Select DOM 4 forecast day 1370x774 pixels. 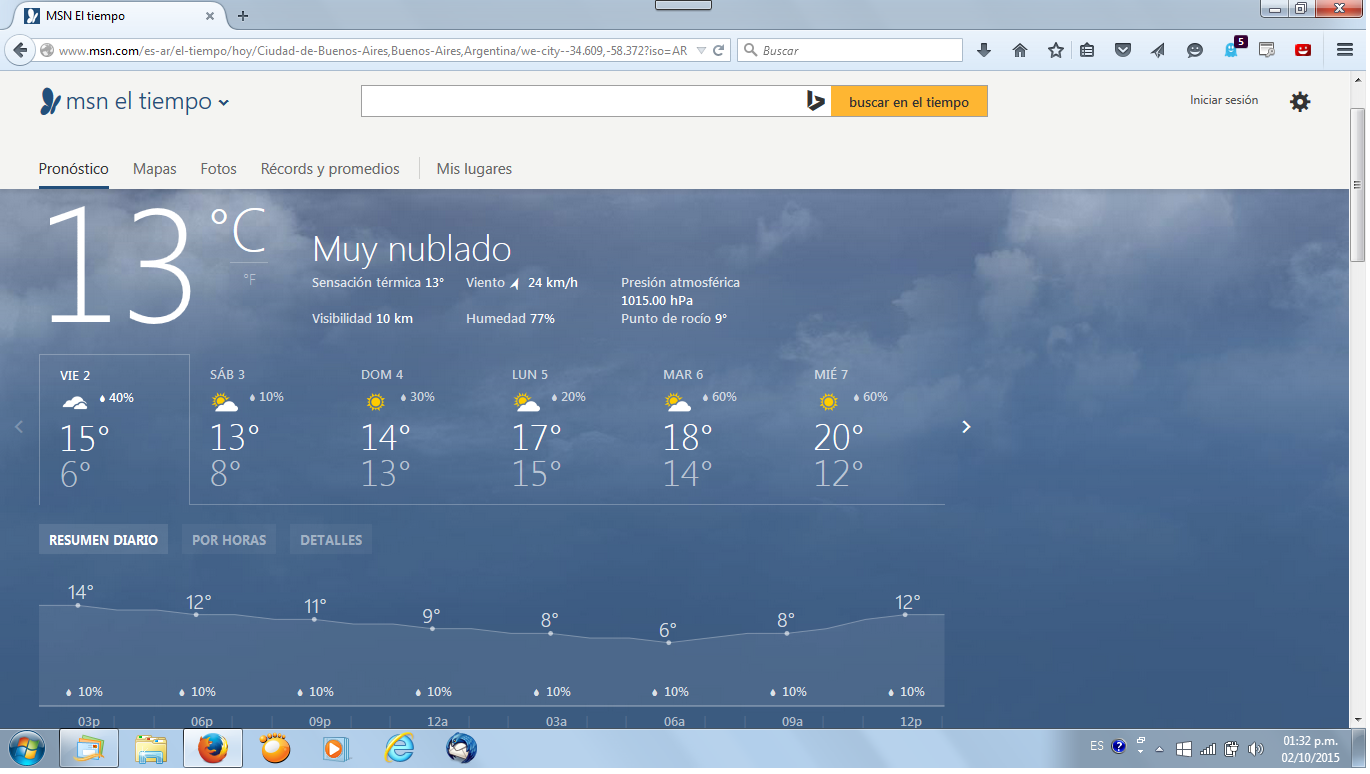coord(416,429)
